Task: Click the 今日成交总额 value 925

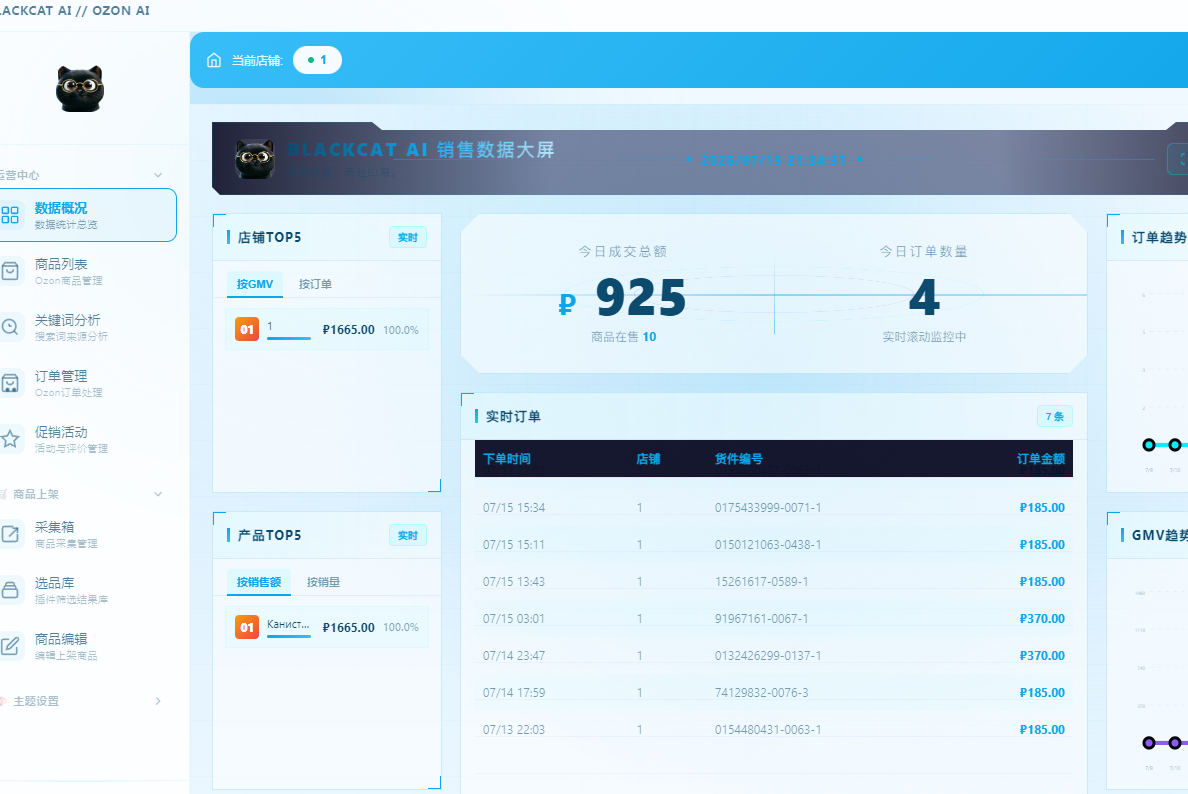Action: 640,297
